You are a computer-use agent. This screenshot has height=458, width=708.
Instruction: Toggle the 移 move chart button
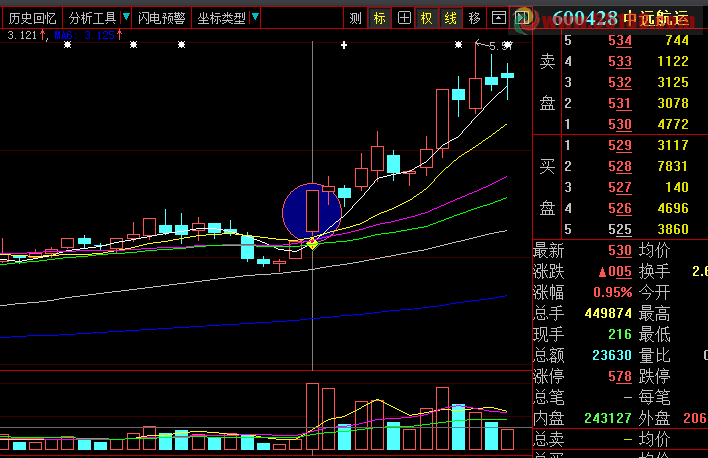pos(474,18)
